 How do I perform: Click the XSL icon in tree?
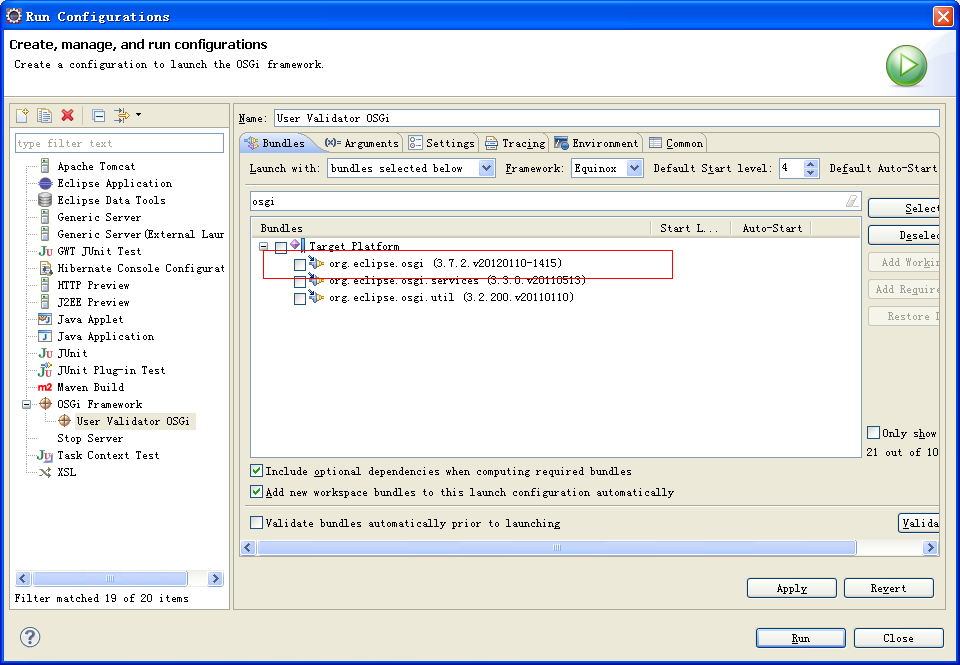(45, 472)
